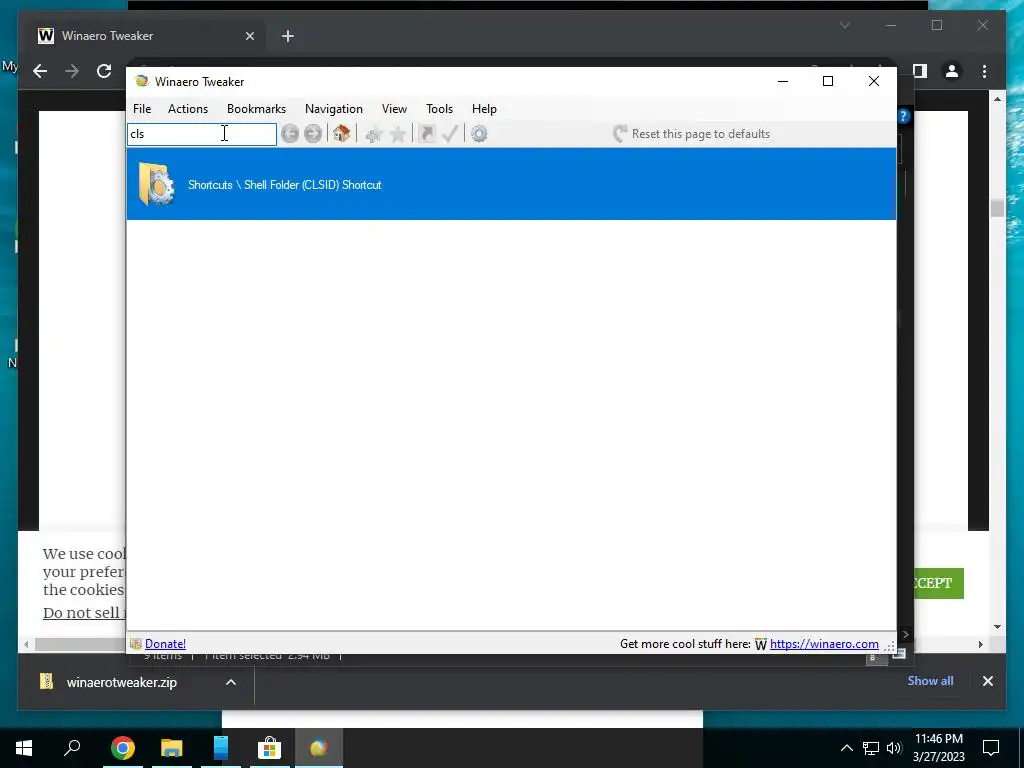Add bookmark with the plus-star icon
Viewport: 1024px width, 768px height.
374,135
